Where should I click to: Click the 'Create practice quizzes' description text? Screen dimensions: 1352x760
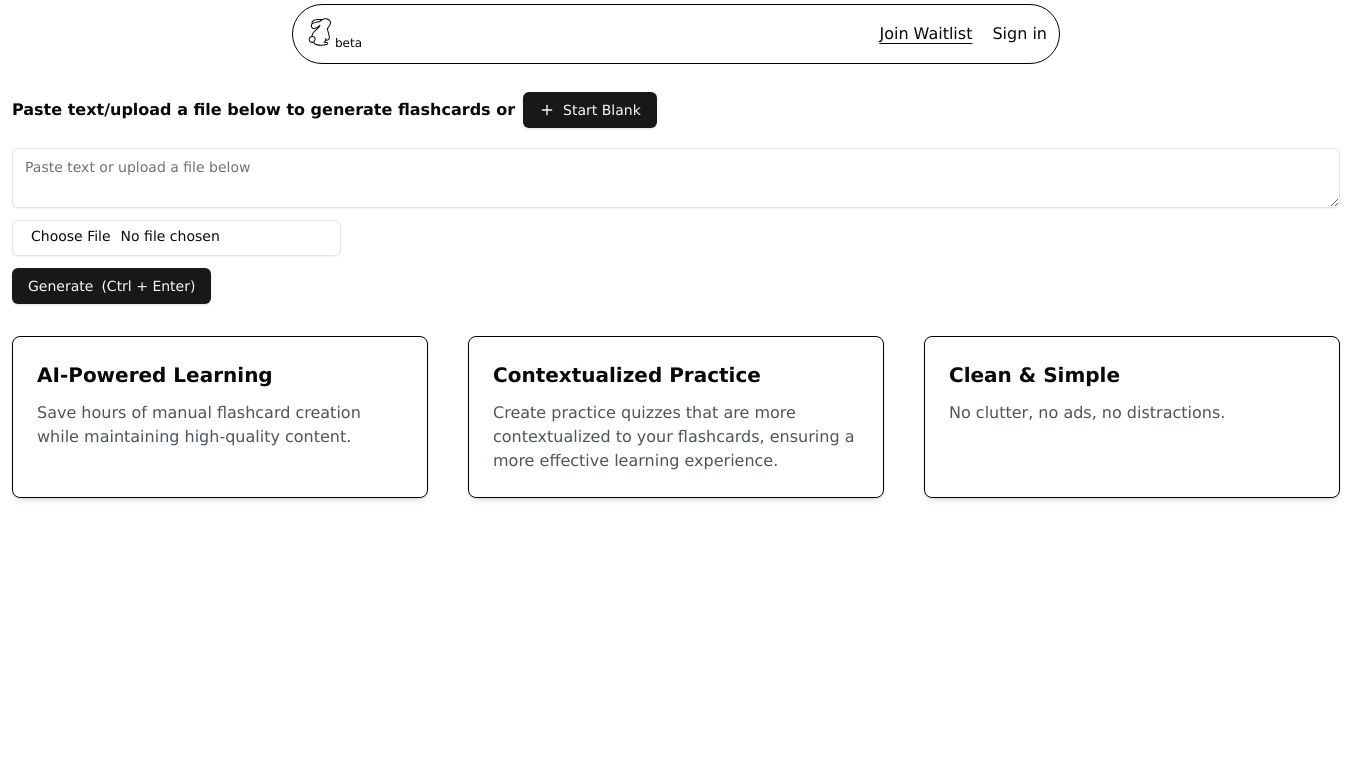click(x=673, y=437)
